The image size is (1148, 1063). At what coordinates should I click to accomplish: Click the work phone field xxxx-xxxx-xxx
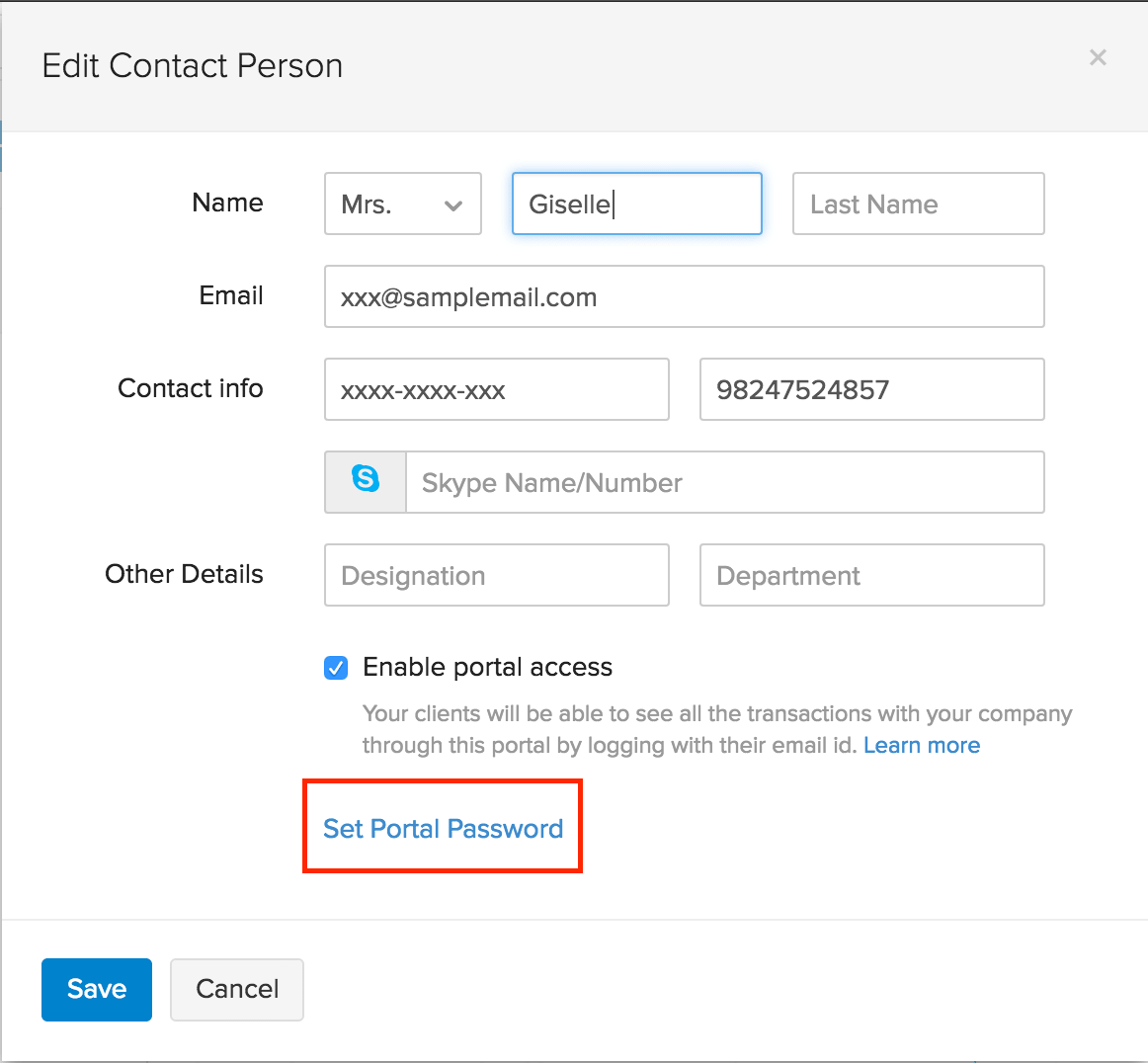pos(496,390)
